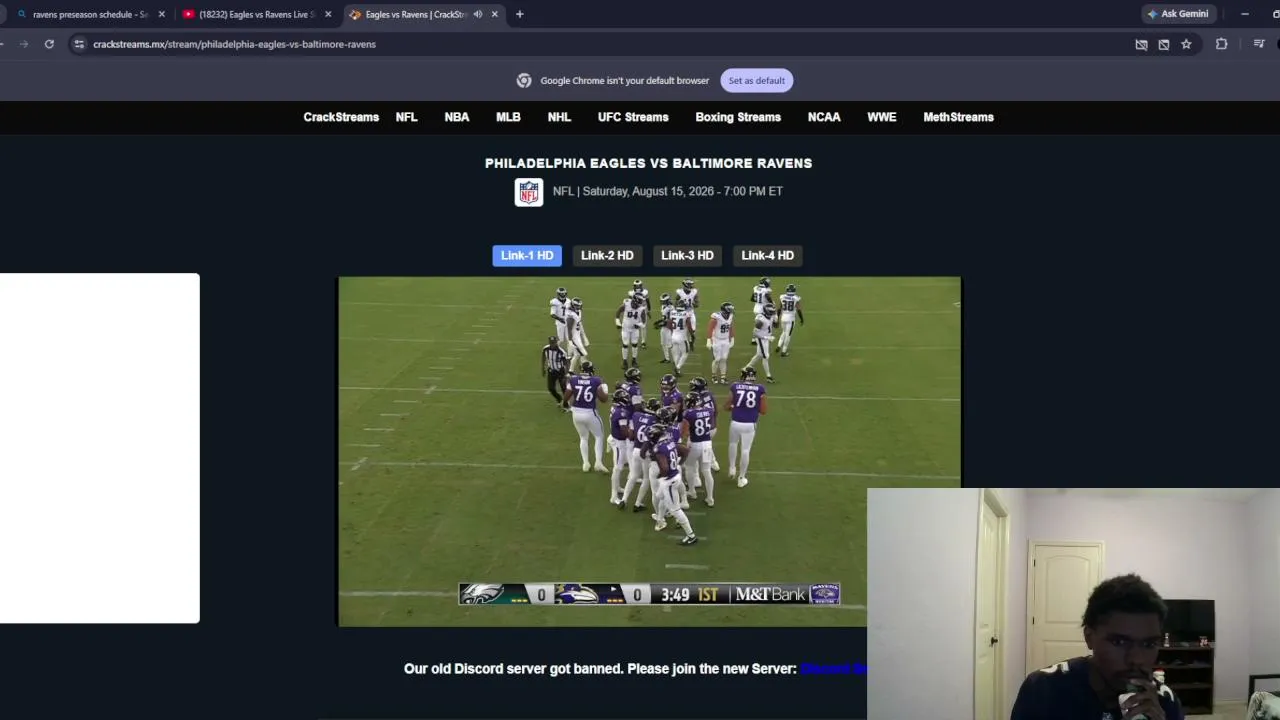Click the game date and time text
This screenshot has width=1280, height=720.
coord(668,191)
